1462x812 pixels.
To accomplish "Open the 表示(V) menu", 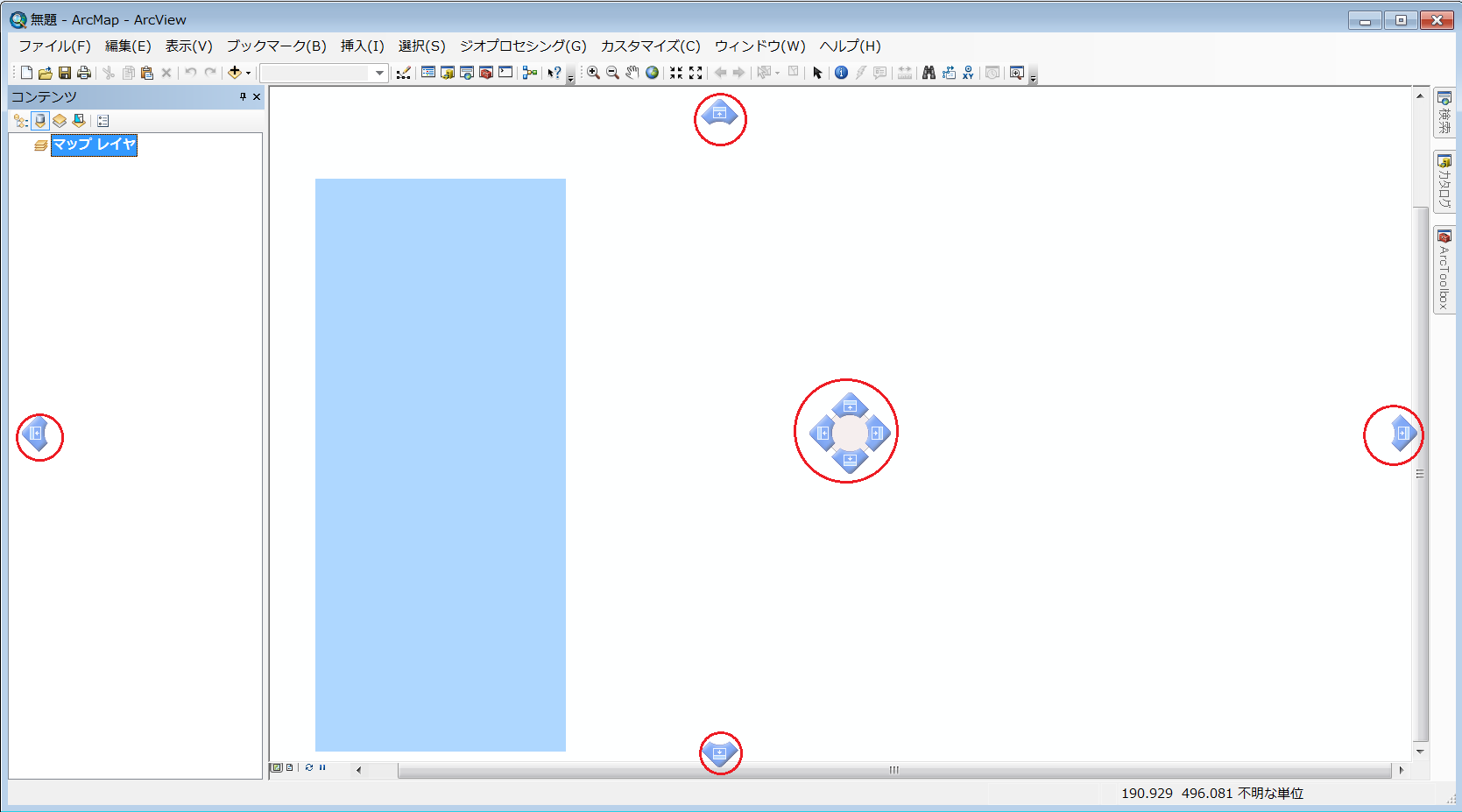I will 188,46.
